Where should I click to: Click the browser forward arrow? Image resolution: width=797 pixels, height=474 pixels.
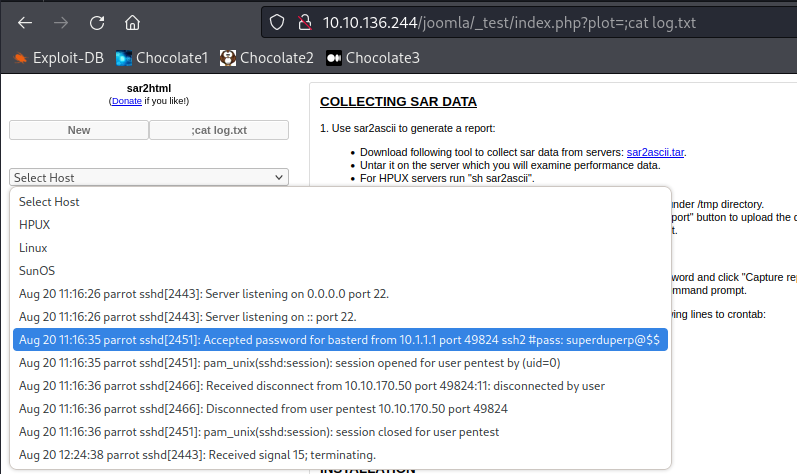(61, 22)
